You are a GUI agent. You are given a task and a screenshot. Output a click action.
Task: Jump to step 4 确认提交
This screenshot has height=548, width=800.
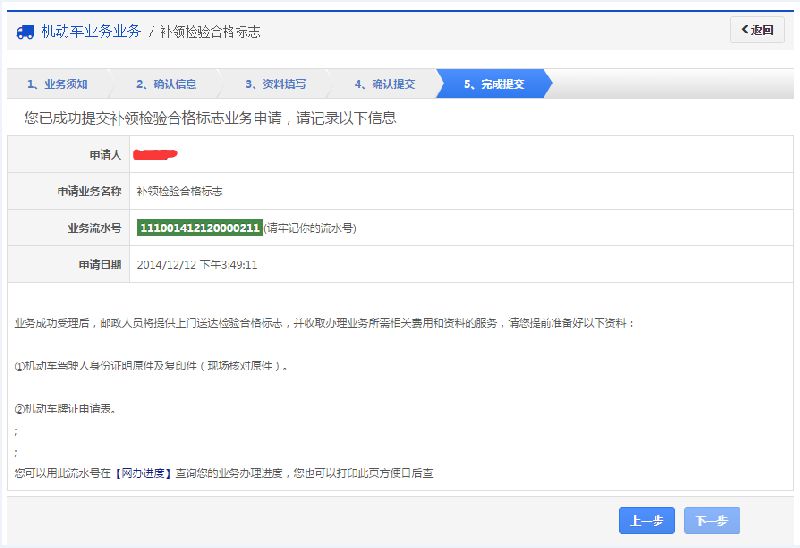385,84
